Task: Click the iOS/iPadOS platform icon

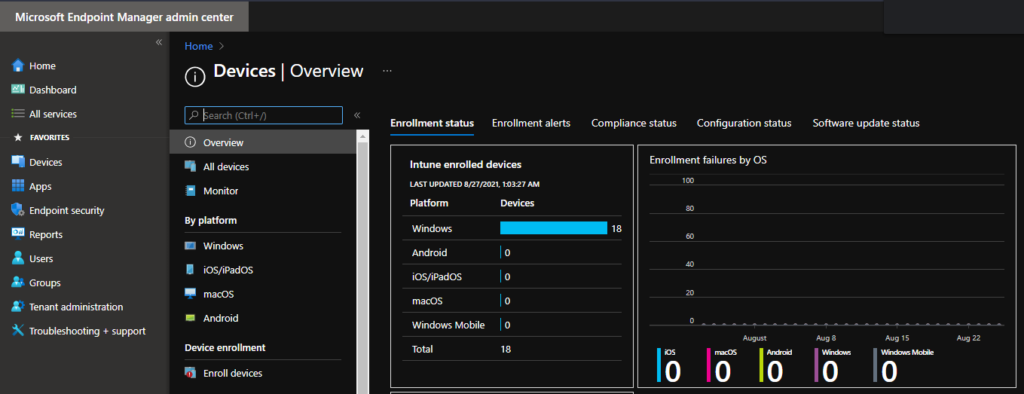Action: [190, 270]
